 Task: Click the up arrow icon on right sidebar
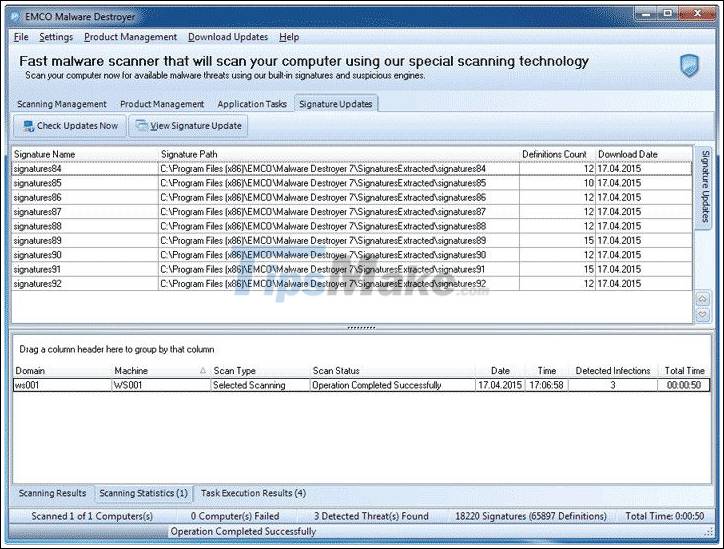click(x=702, y=299)
